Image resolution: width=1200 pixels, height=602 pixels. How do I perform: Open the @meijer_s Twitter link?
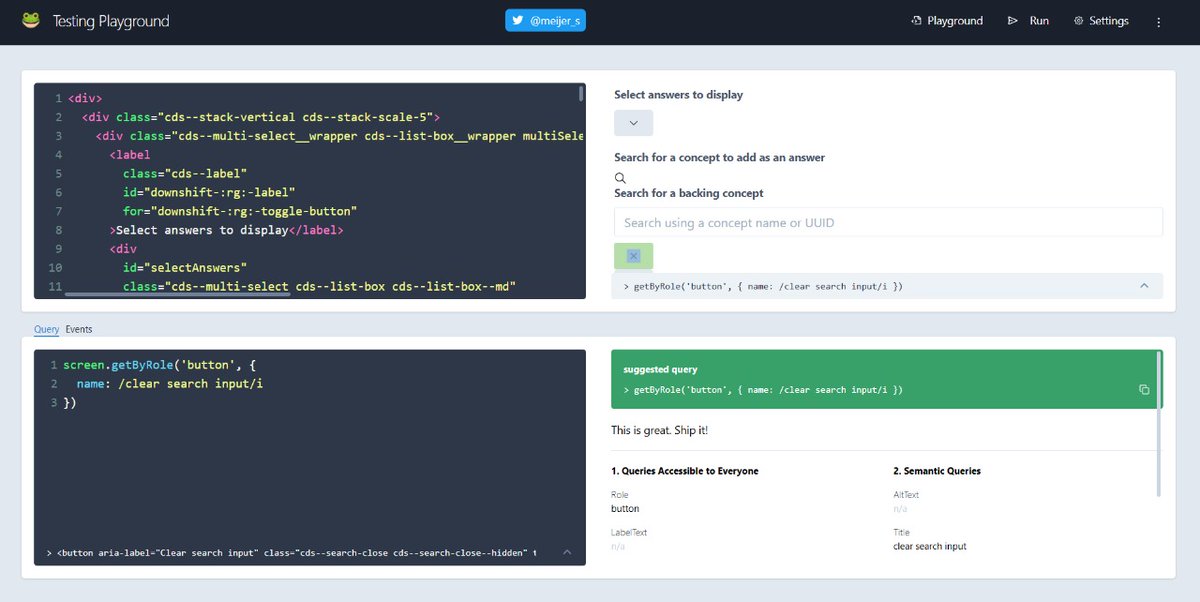tap(545, 20)
